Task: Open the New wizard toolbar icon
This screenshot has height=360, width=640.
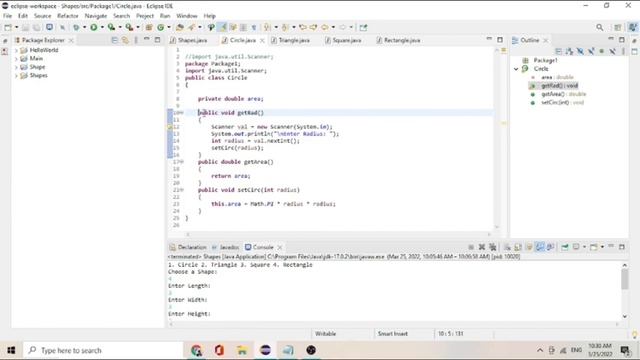Action: [x=8, y=27]
